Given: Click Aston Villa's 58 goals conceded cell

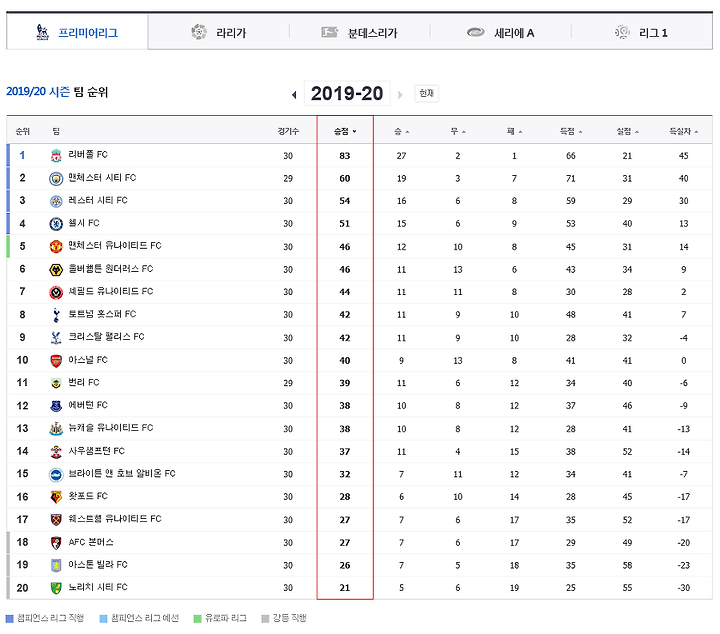Looking at the screenshot, I should click(x=627, y=565).
